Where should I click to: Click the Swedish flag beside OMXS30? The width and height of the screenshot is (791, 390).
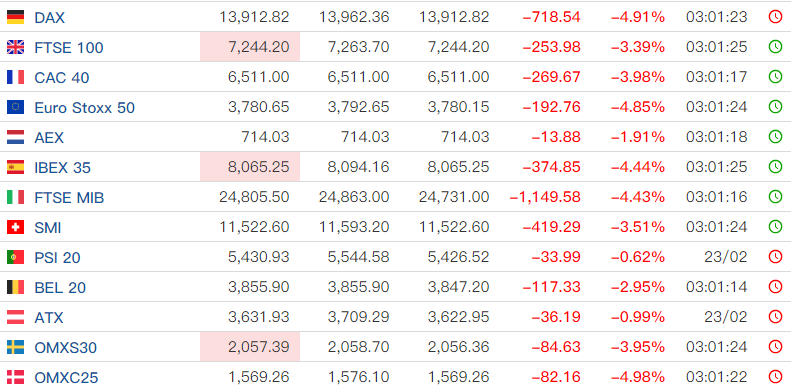coord(15,347)
